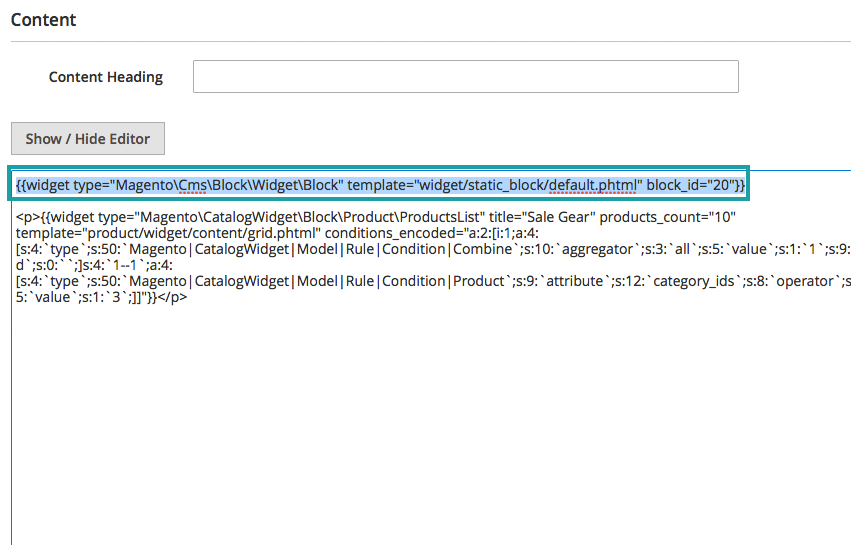
Task: Click the 'Content' section title
Action: pos(43,20)
